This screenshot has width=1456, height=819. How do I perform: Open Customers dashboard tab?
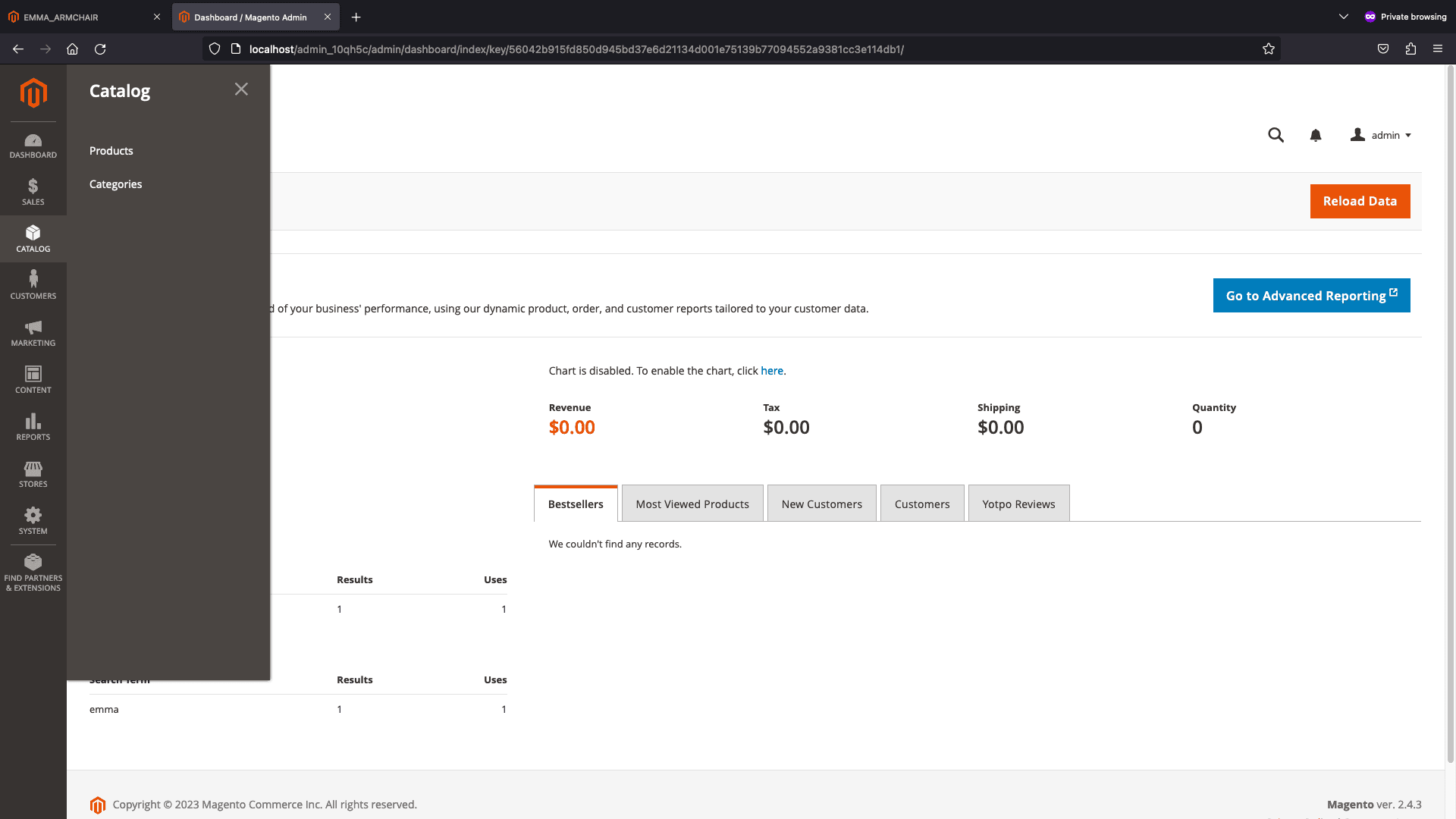(922, 504)
